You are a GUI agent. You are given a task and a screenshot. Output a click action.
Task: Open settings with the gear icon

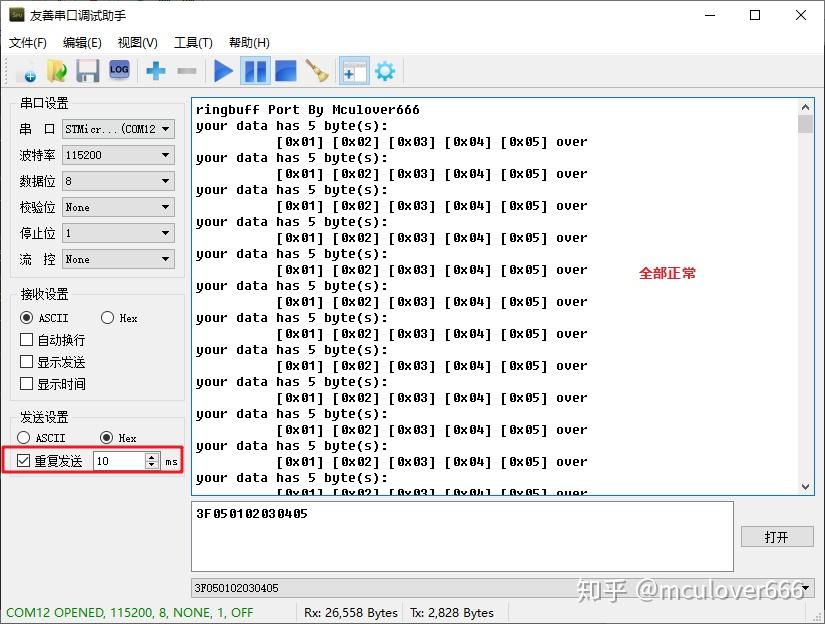click(385, 70)
